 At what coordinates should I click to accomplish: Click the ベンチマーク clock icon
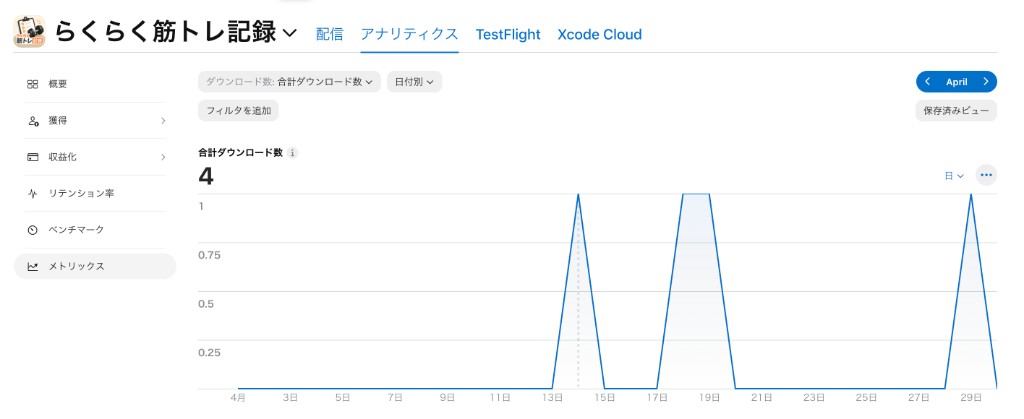coord(33,230)
